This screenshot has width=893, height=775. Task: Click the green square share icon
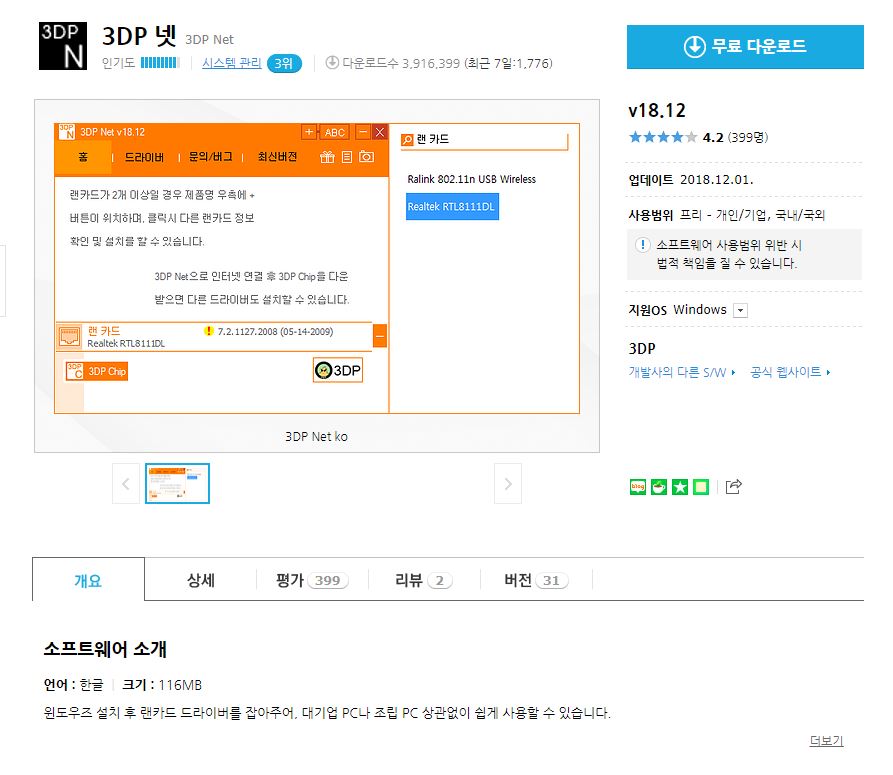701,487
